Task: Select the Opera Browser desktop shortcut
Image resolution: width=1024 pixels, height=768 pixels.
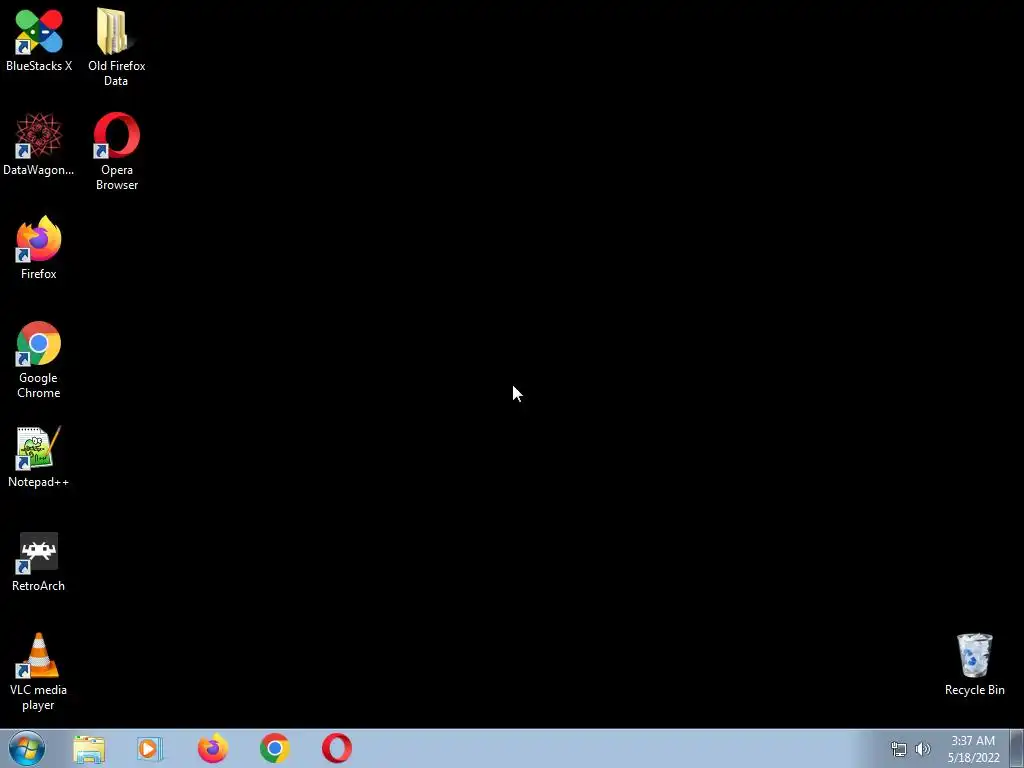Action: click(x=116, y=152)
